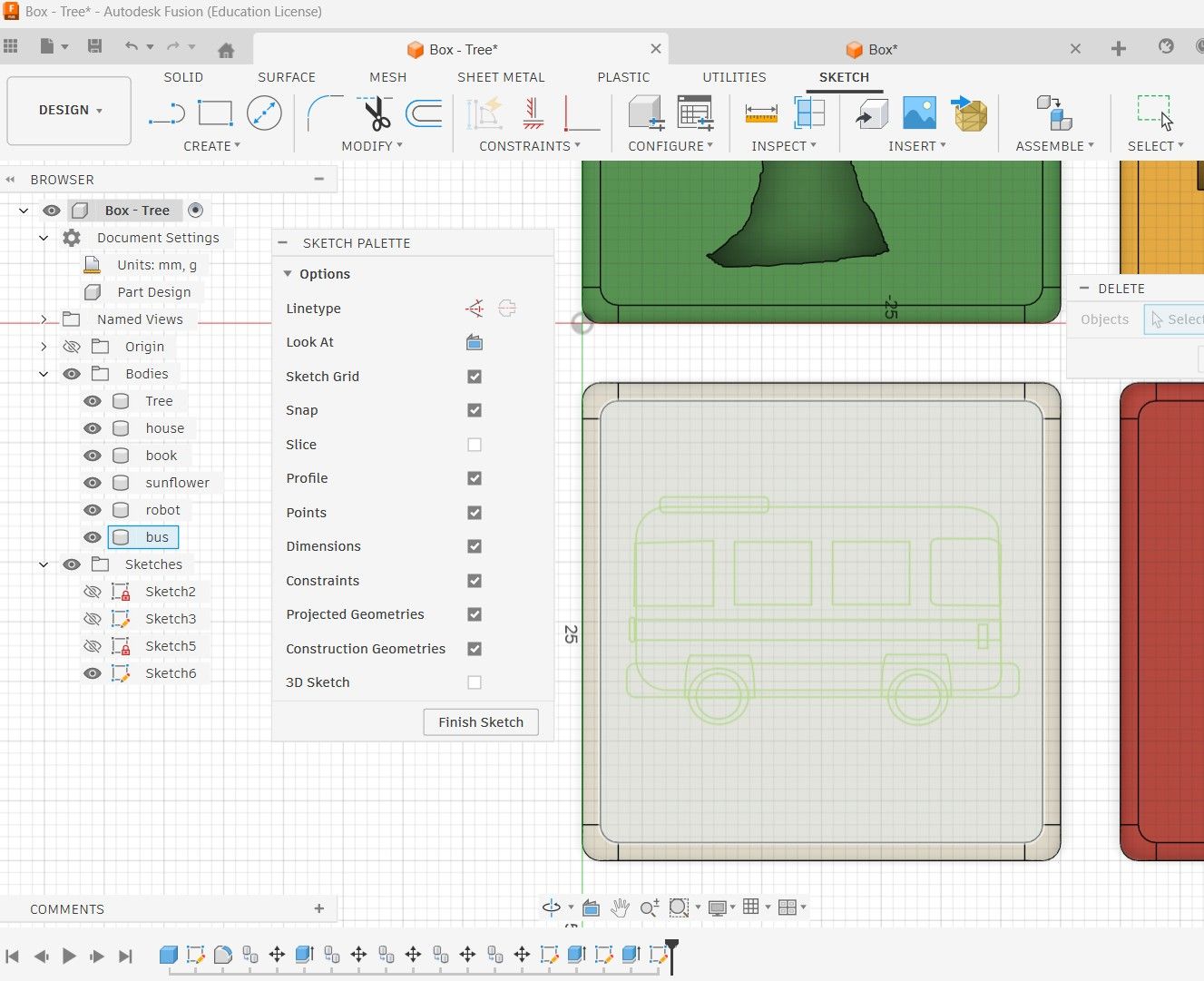Open the CONSTRAINTS dropdown menu
1204x981 pixels.
(530, 146)
